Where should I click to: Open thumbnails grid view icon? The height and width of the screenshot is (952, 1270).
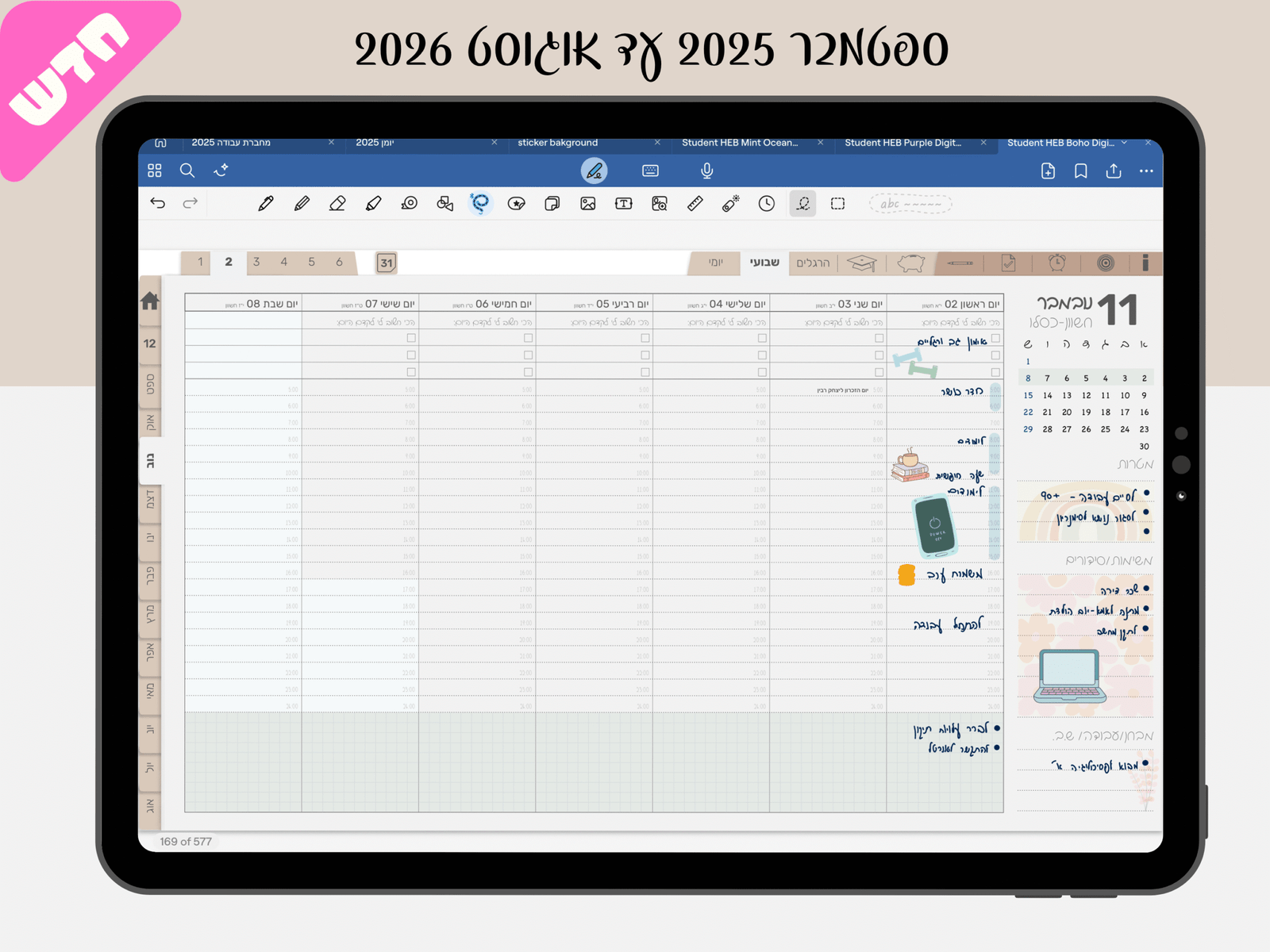[155, 171]
